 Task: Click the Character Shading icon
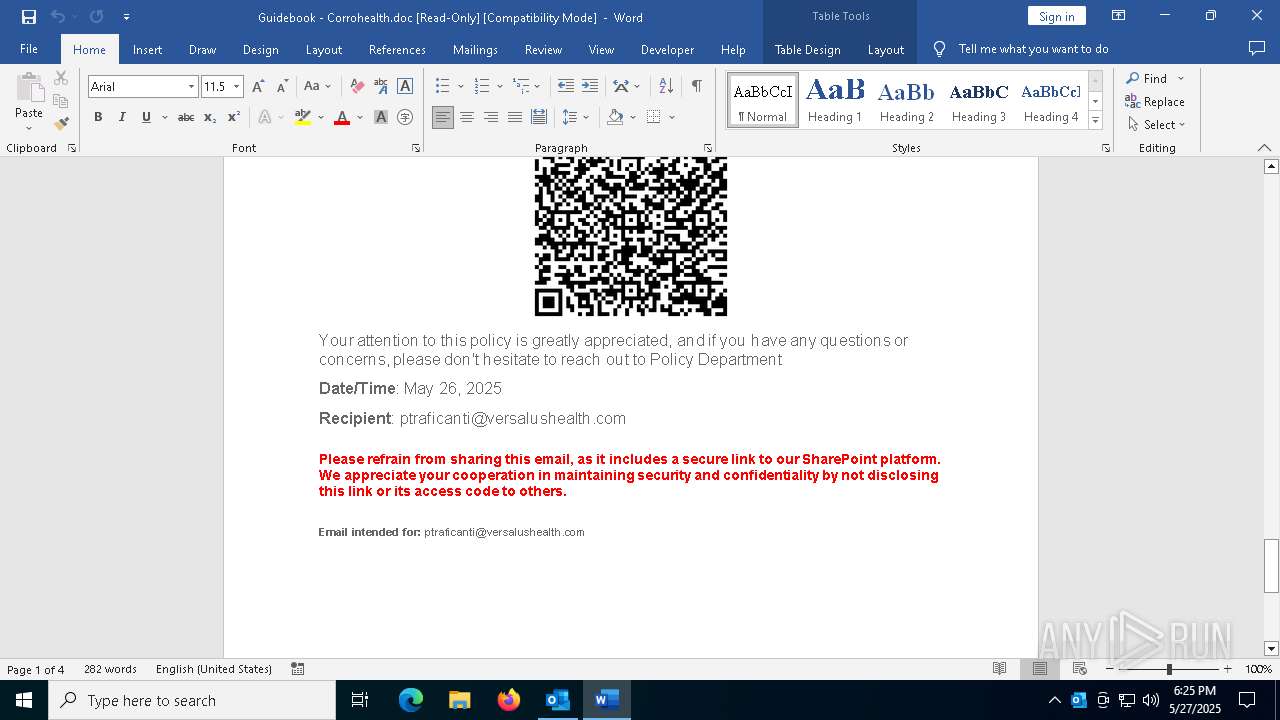pyautogui.click(x=381, y=117)
